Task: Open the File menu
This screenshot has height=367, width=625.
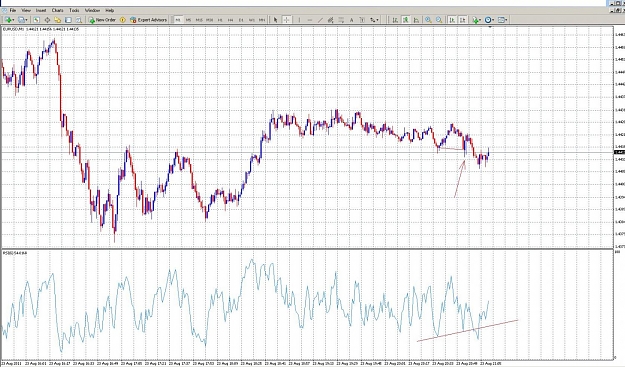Action: pos(12,10)
